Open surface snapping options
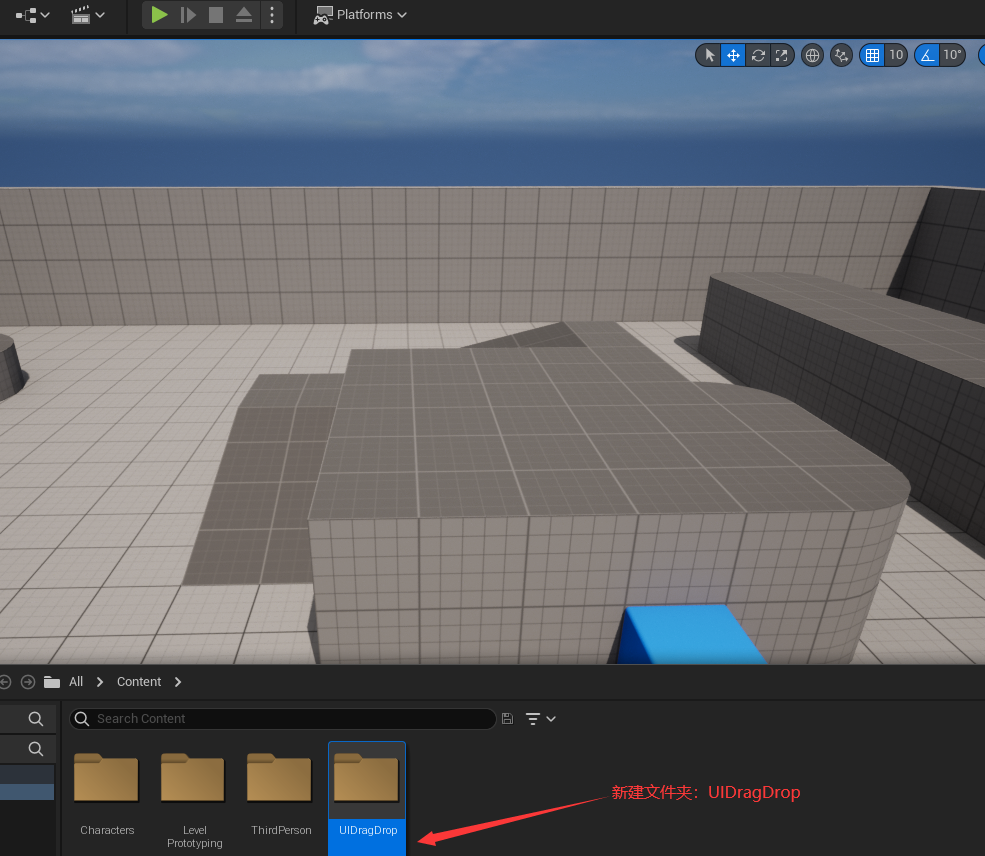 841,55
